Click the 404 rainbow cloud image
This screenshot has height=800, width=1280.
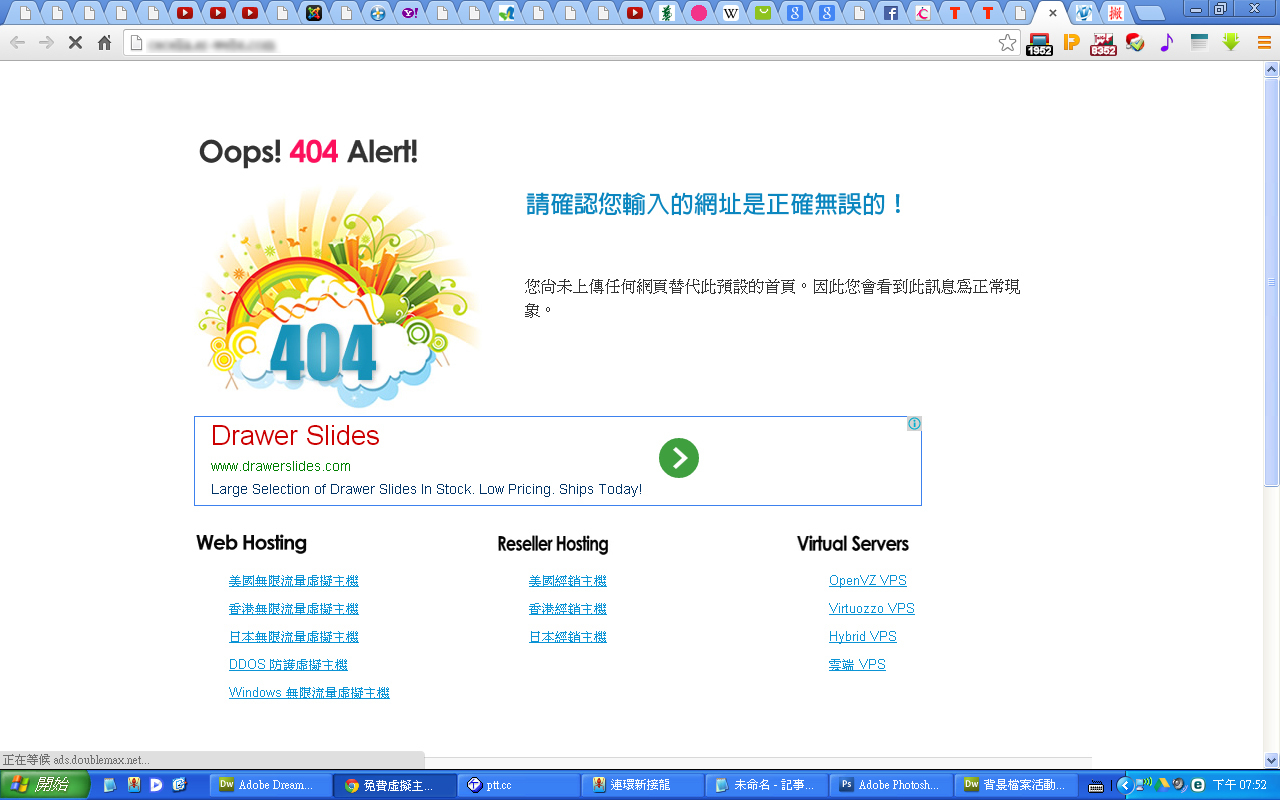(340, 298)
